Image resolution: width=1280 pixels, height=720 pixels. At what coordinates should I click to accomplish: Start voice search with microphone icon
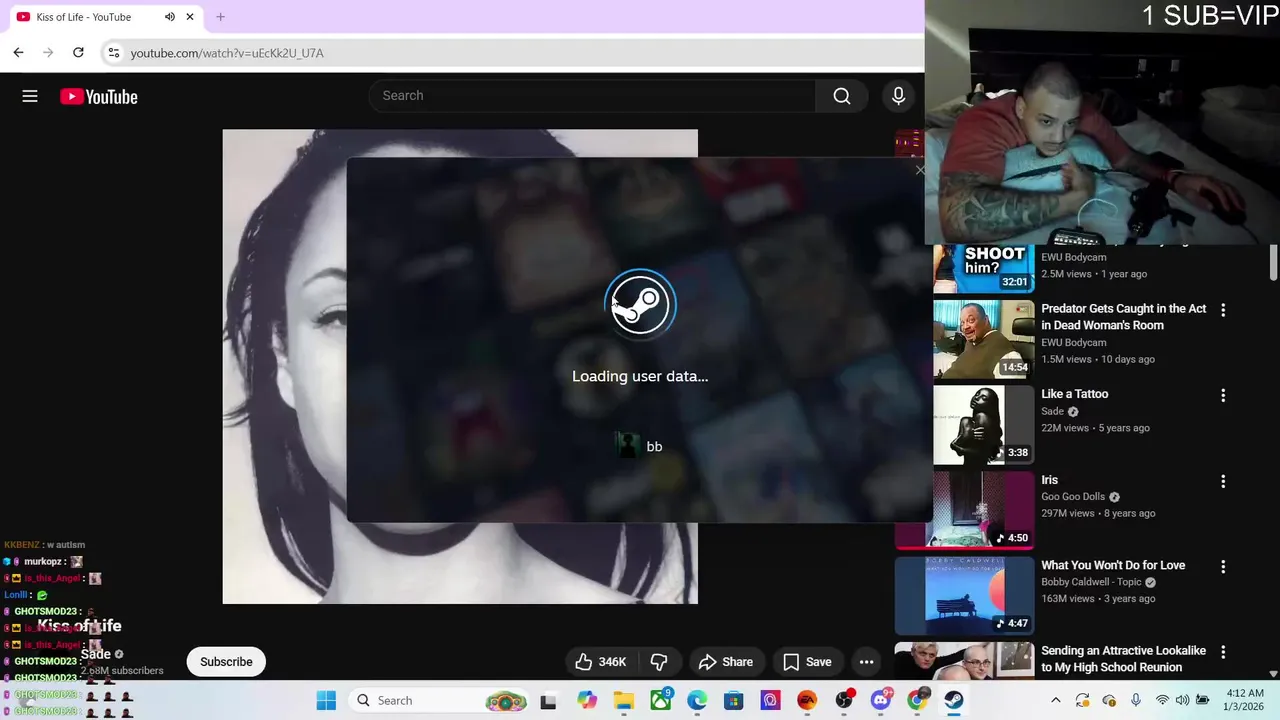click(x=898, y=96)
